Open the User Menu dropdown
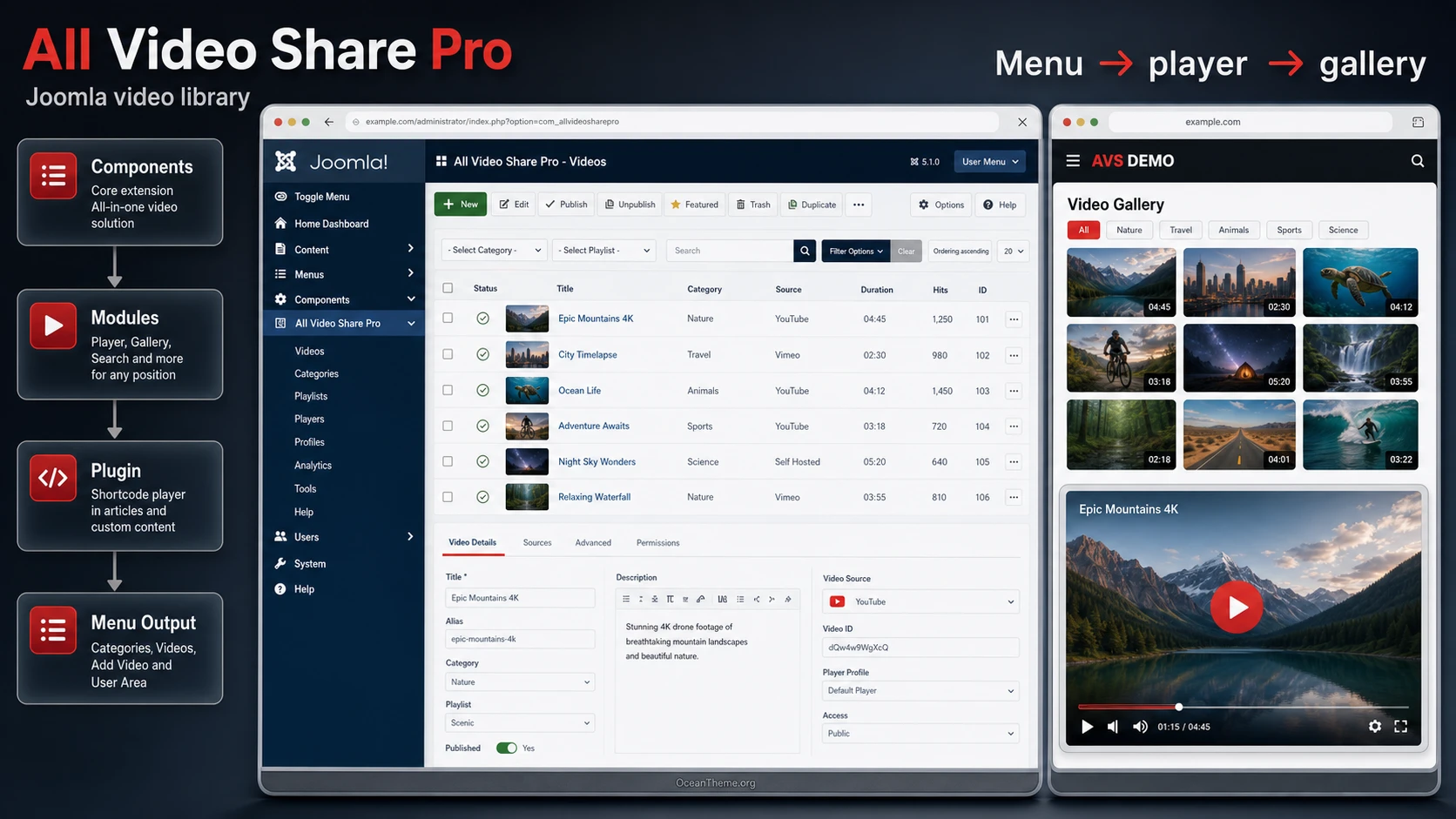 tap(989, 162)
